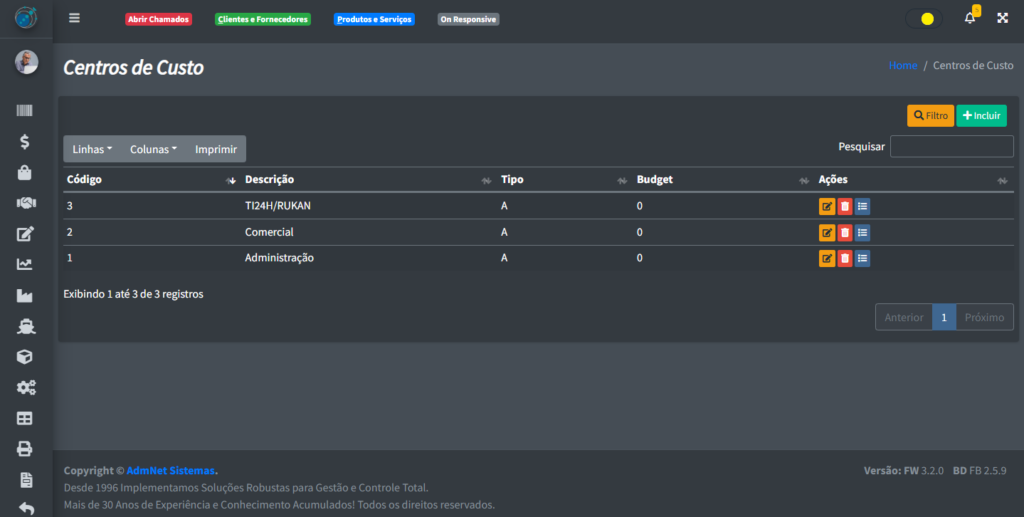The image size is (1024, 517).
Task: Open the dollar sign sidebar menu
Action: [x=25, y=142]
